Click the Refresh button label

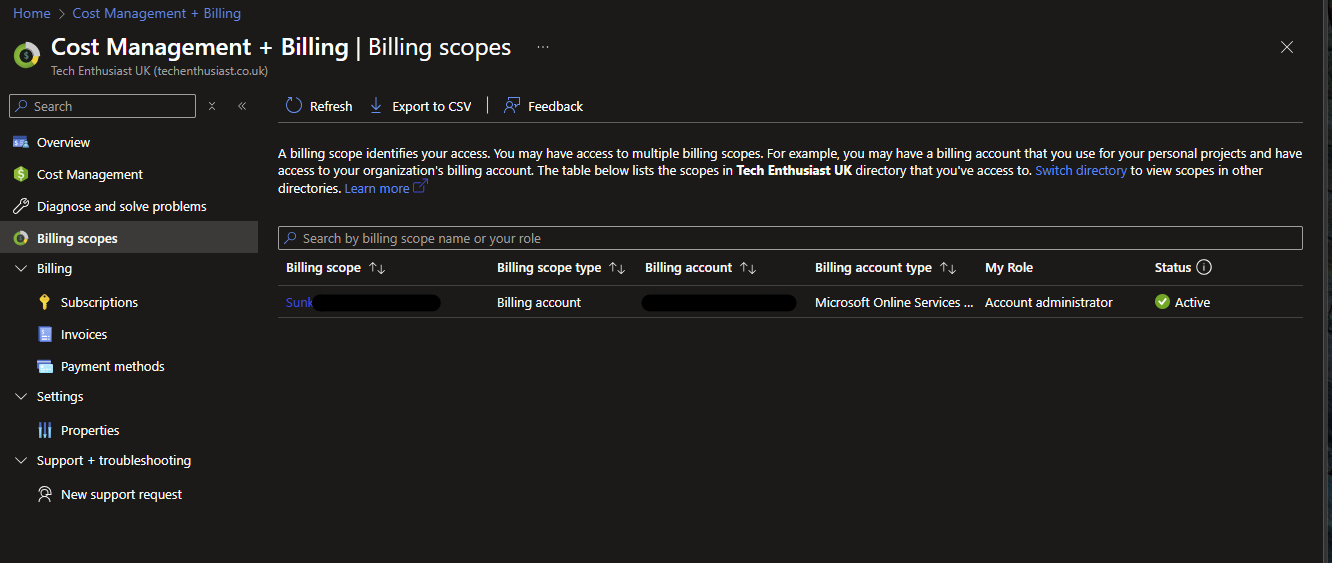coord(331,106)
